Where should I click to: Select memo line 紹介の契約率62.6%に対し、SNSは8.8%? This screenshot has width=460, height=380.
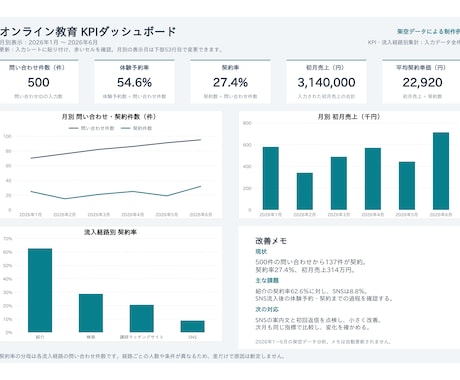coord(311,291)
